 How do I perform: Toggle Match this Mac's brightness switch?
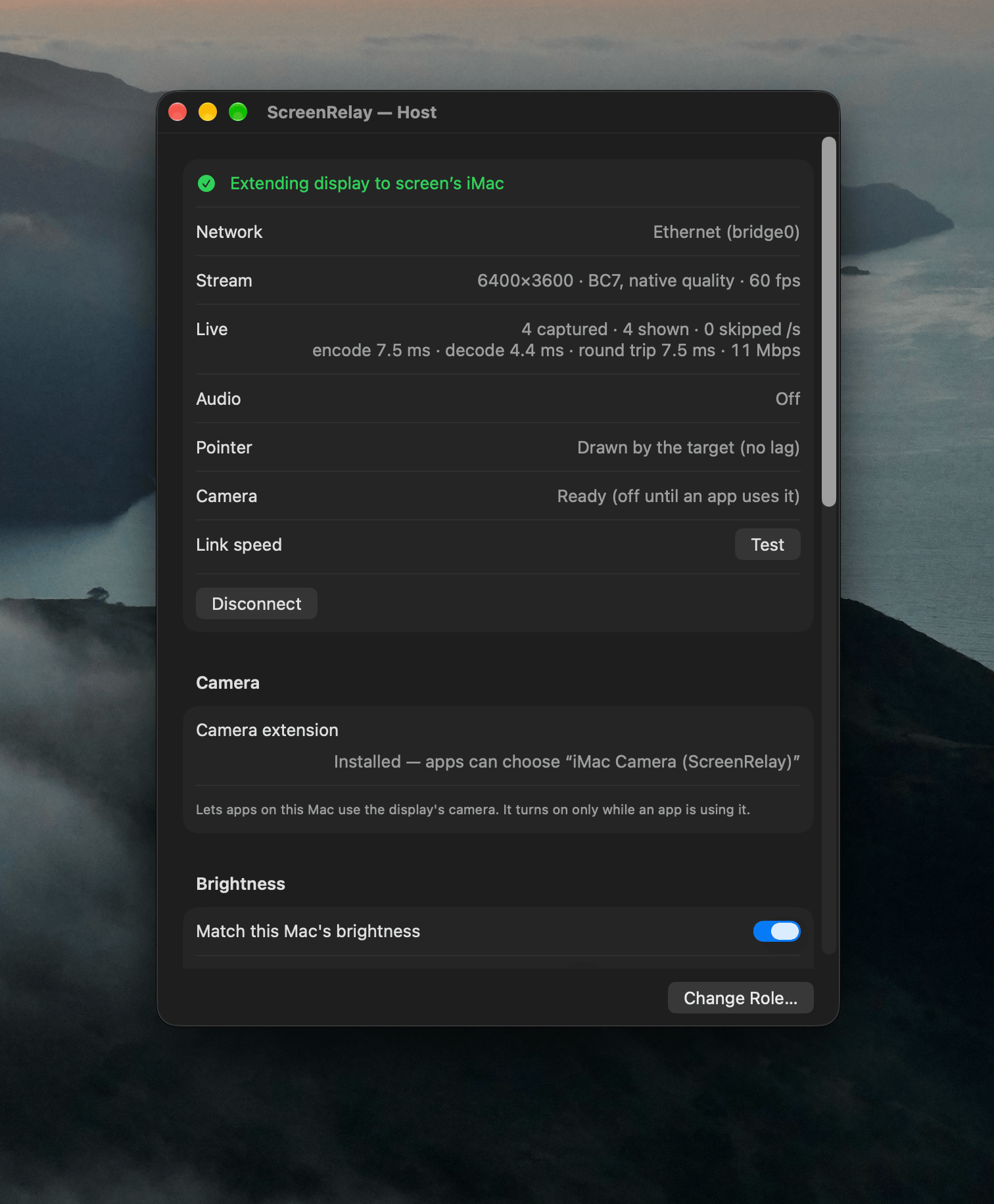coord(776,931)
